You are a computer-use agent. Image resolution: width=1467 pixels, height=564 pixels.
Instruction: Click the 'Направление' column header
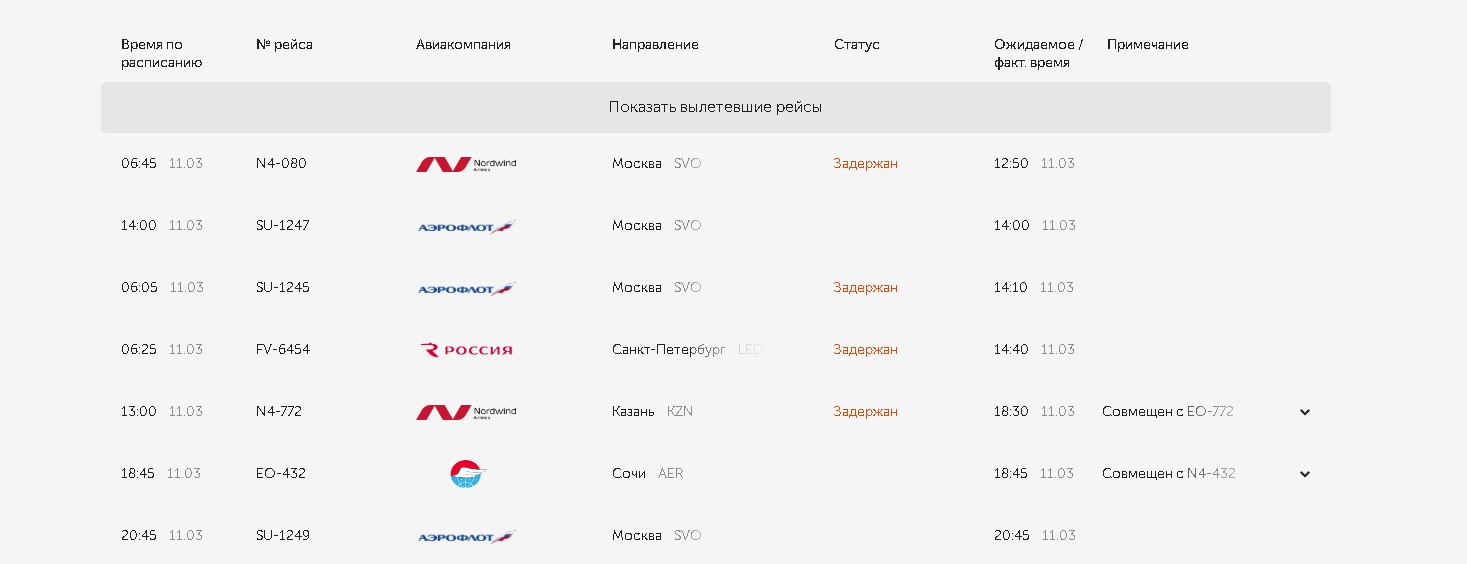(655, 45)
